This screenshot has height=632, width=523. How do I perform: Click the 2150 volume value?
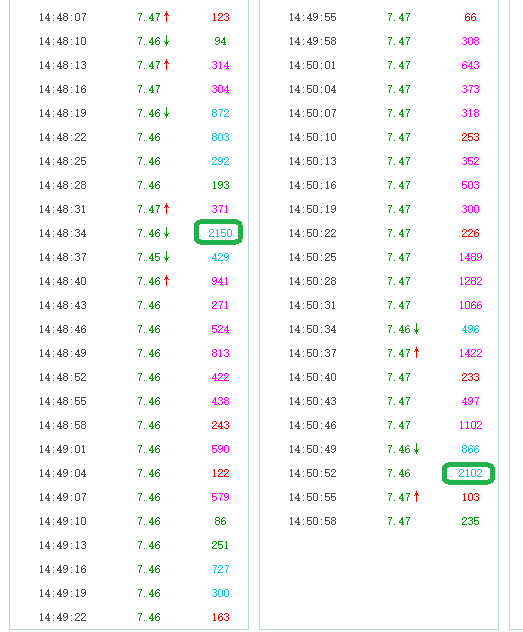[x=220, y=233]
